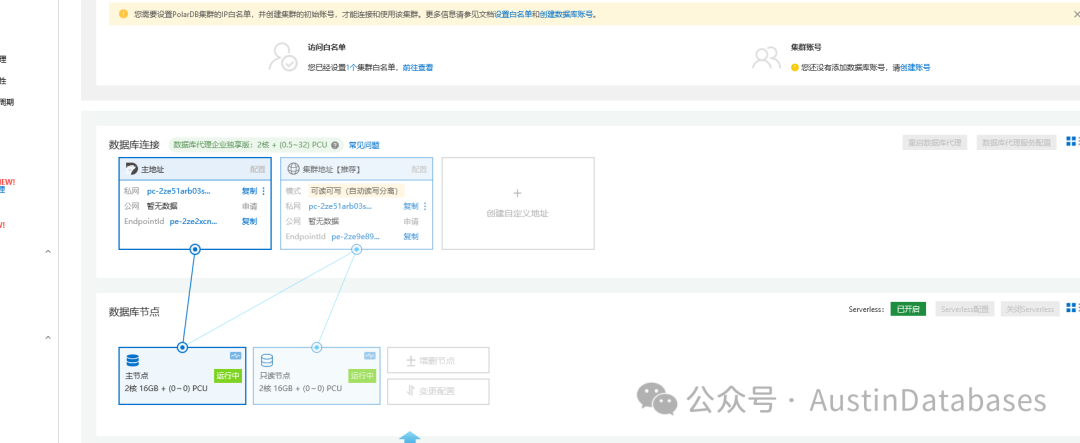
Task: Click the 集群地址 connector node circle
Action: click(356, 249)
